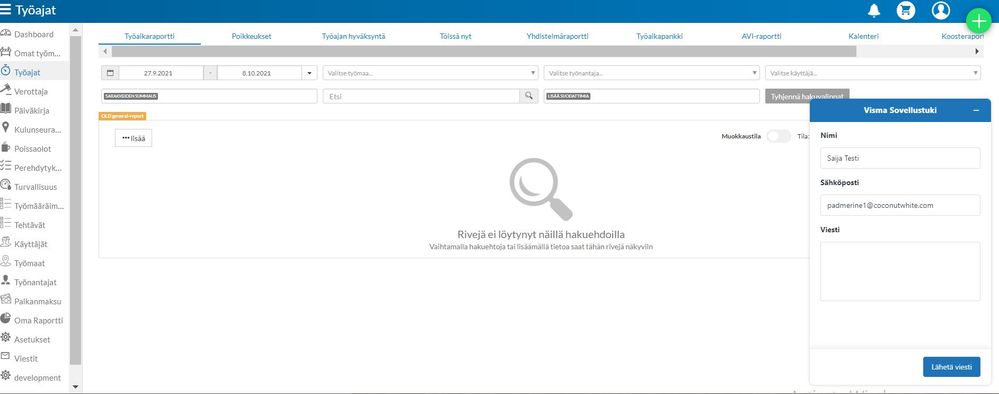The image size is (999, 394).
Task: Open the calendar icon of date range
Action: click(x=110, y=73)
